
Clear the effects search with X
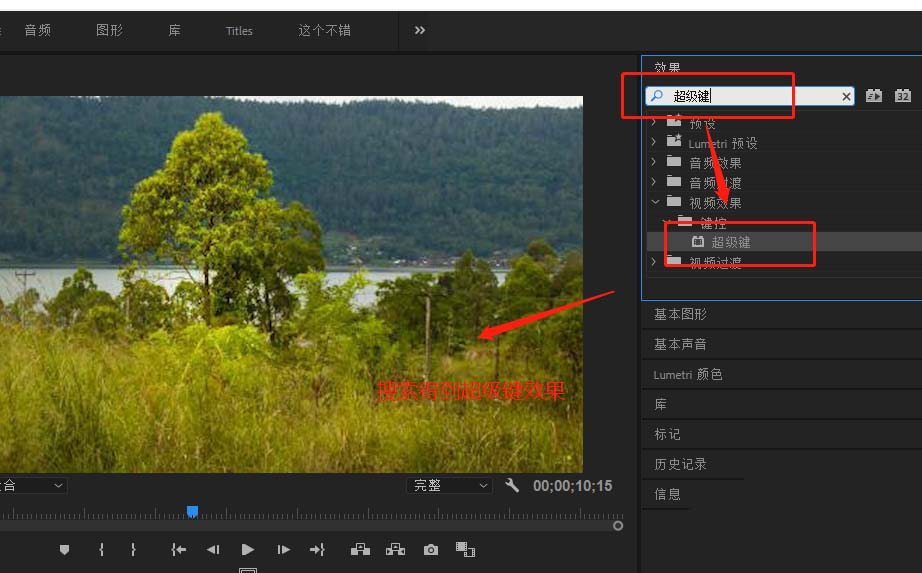(846, 96)
